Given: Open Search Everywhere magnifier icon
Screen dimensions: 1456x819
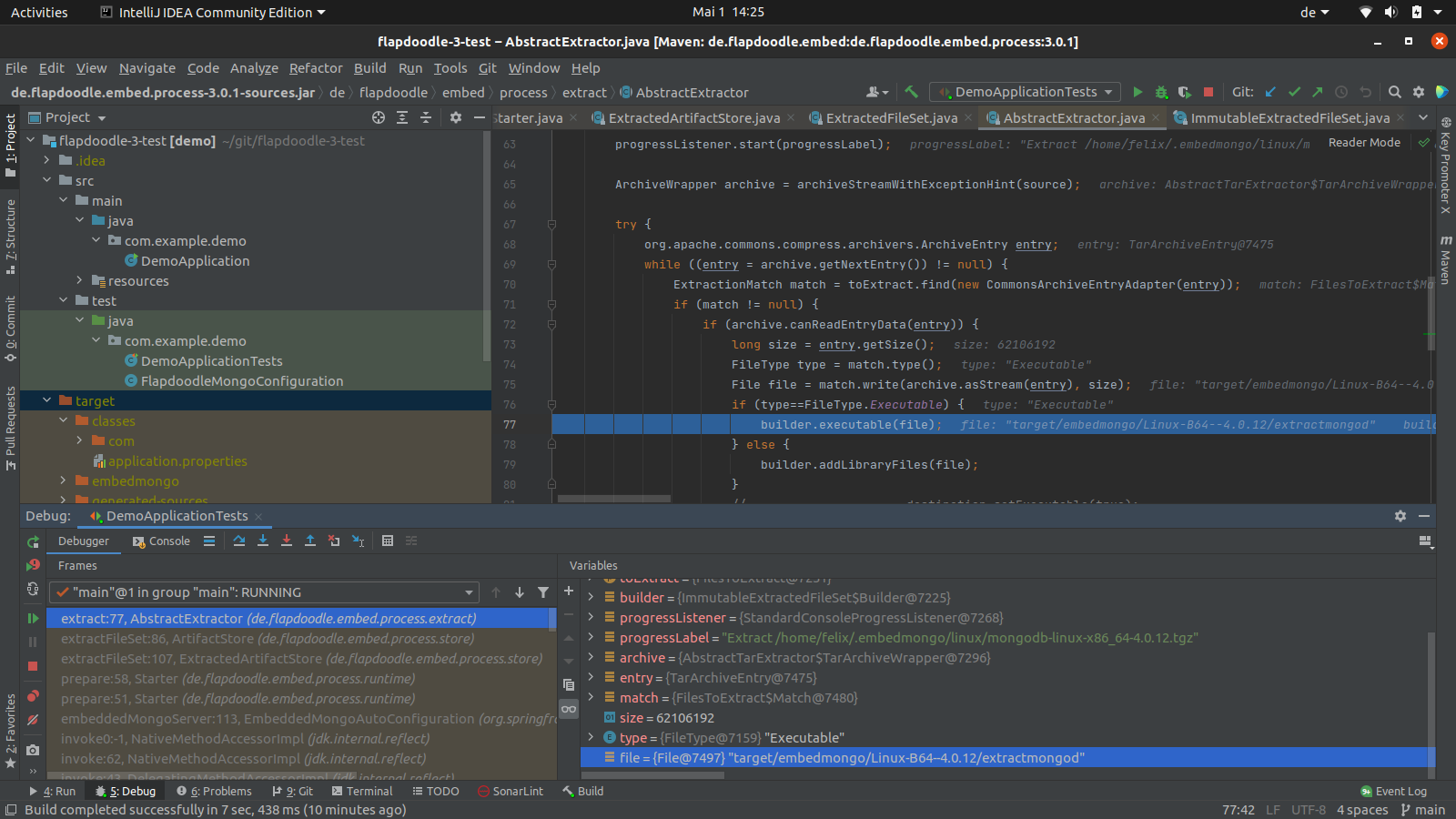Looking at the screenshot, I should tap(1394, 92).
